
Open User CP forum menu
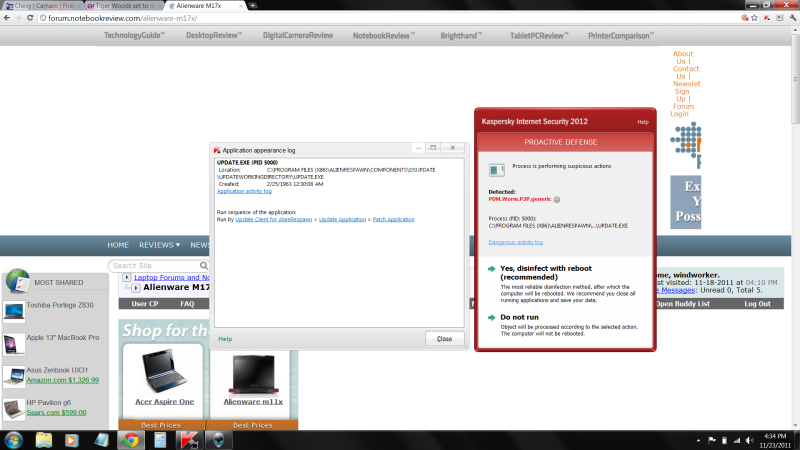point(145,304)
